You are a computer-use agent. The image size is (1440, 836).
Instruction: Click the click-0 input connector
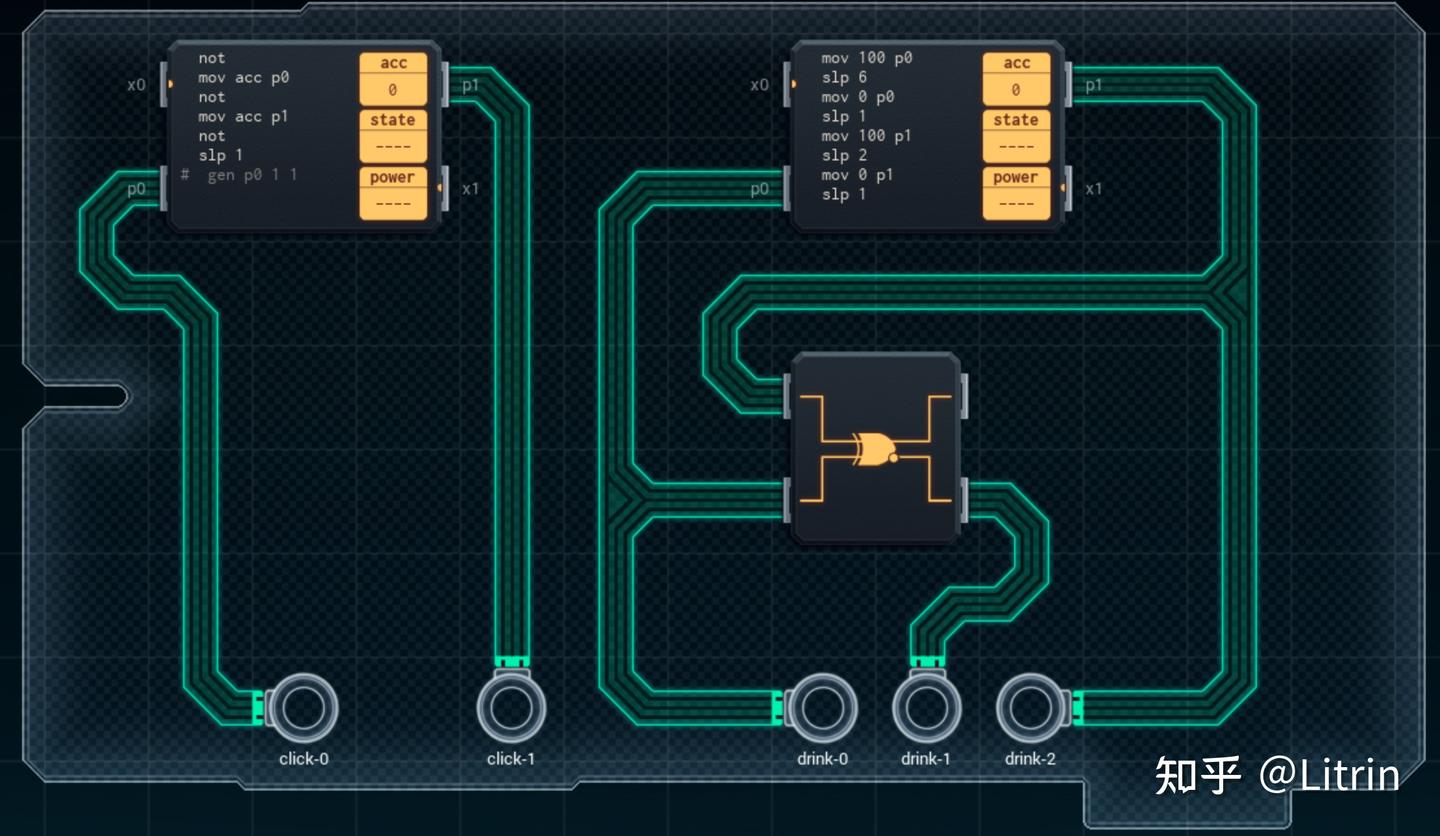pos(304,707)
